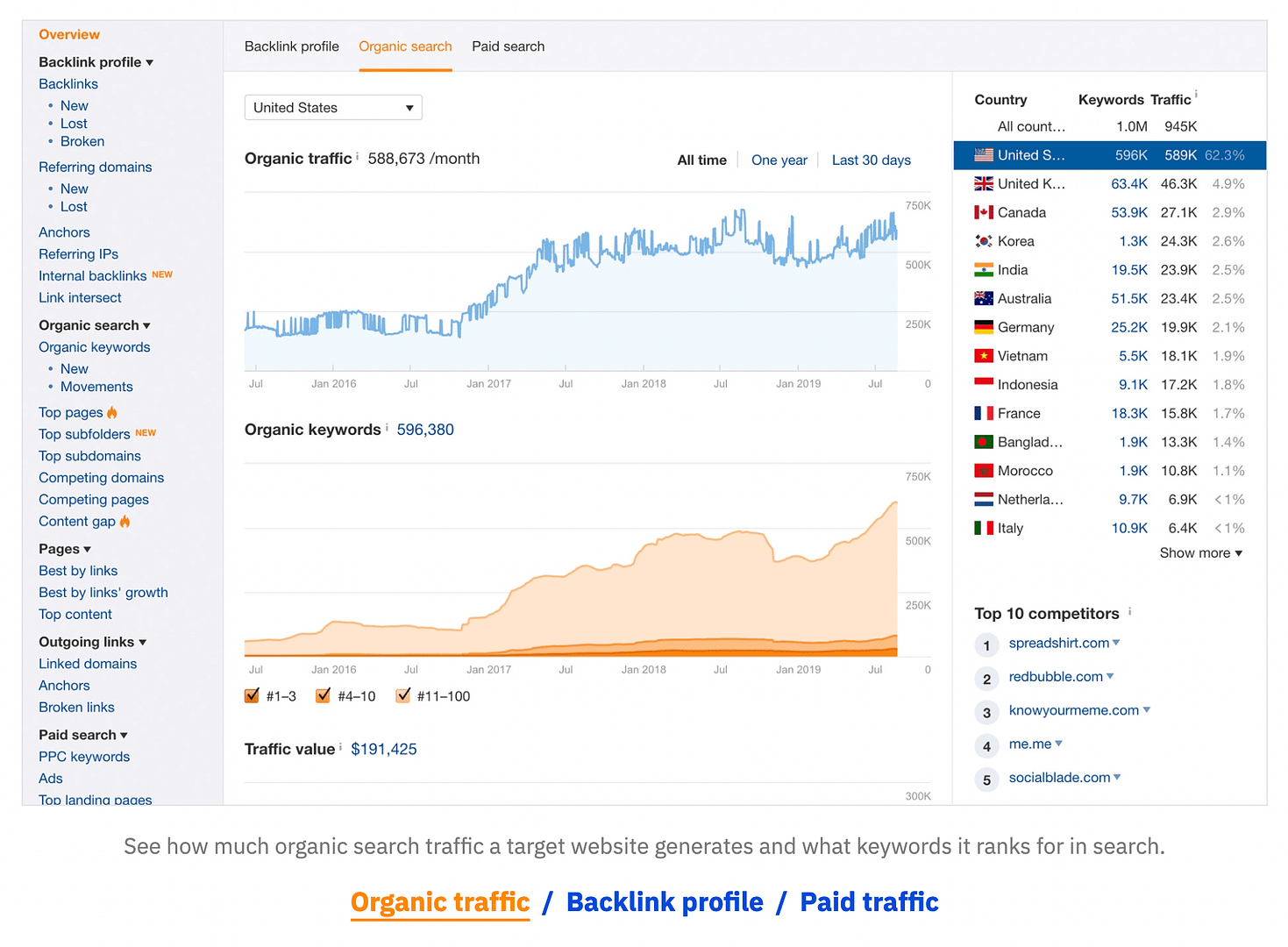Click the Canada flag icon

coord(982,211)
